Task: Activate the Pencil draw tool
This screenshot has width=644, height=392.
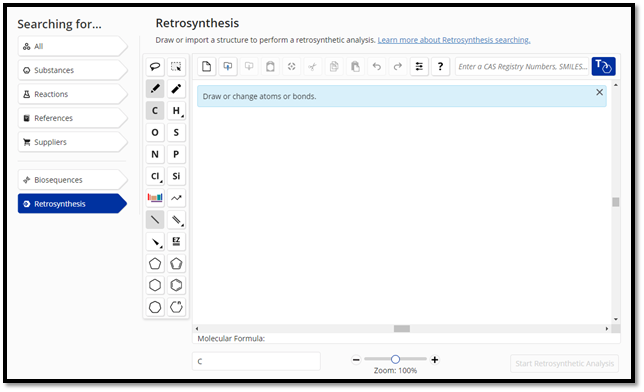Action: (155, 88)
